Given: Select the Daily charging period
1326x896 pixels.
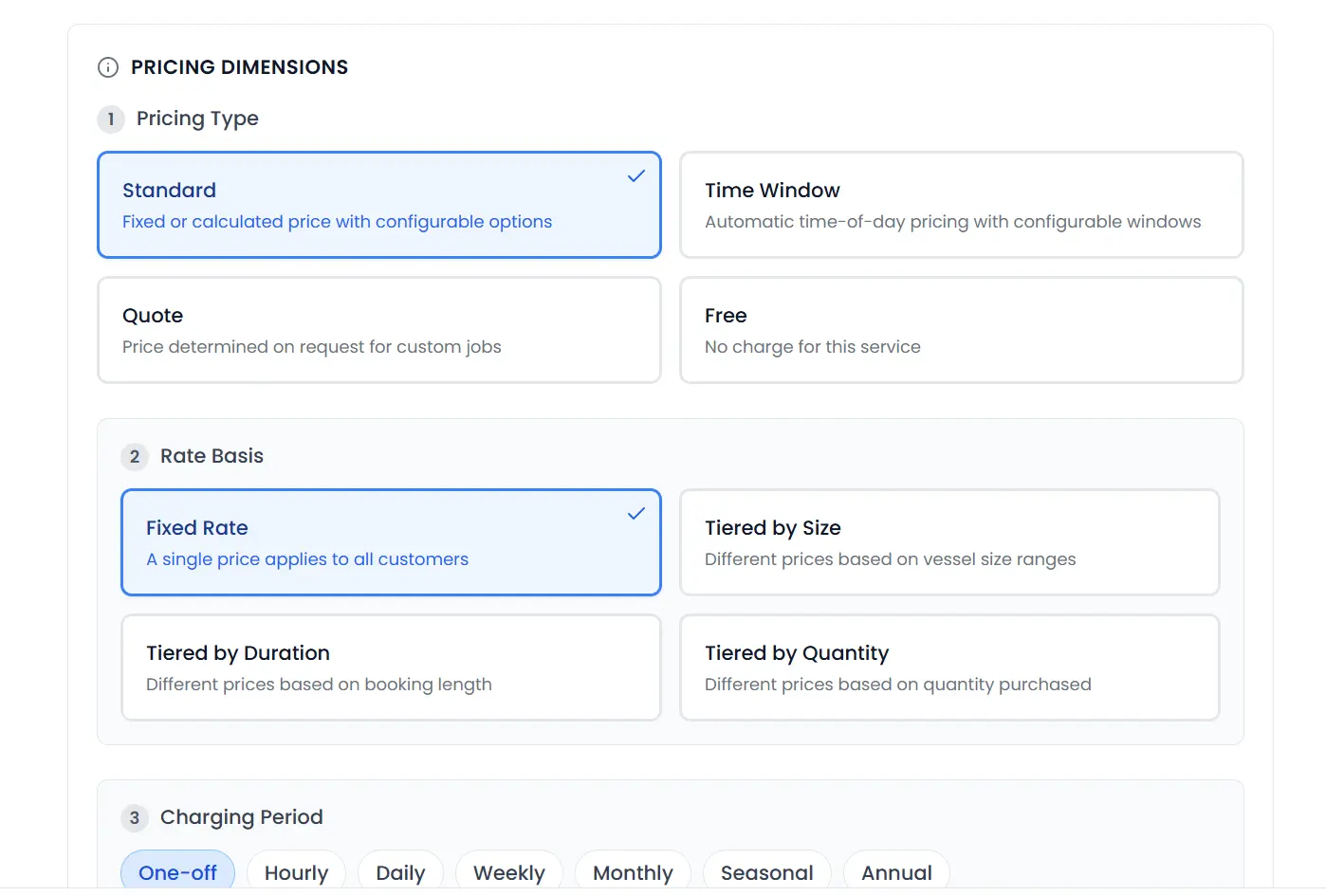Looking at the screenshot, I should 400,872.
